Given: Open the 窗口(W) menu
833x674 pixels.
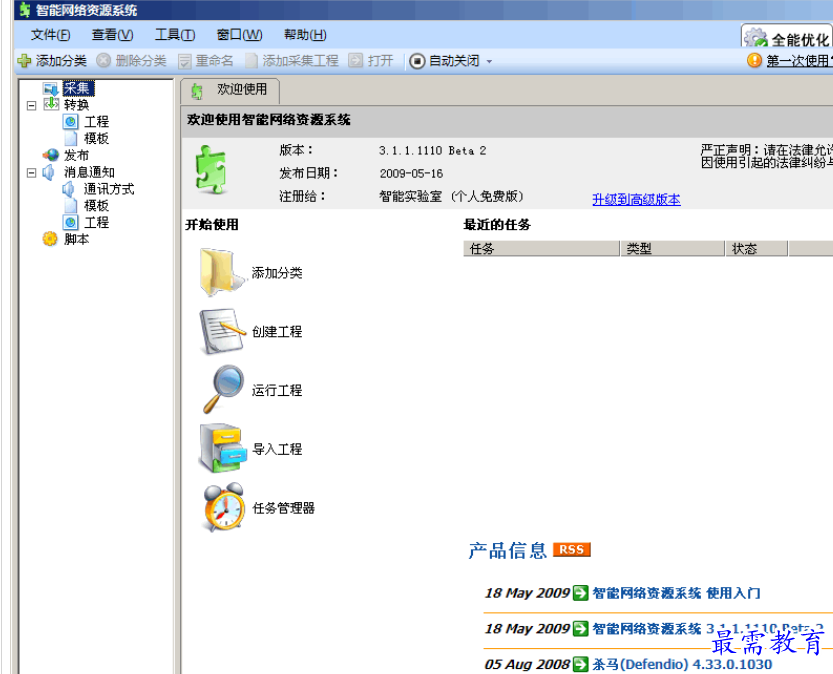Looking at the screenshot, I should point(240,35).
